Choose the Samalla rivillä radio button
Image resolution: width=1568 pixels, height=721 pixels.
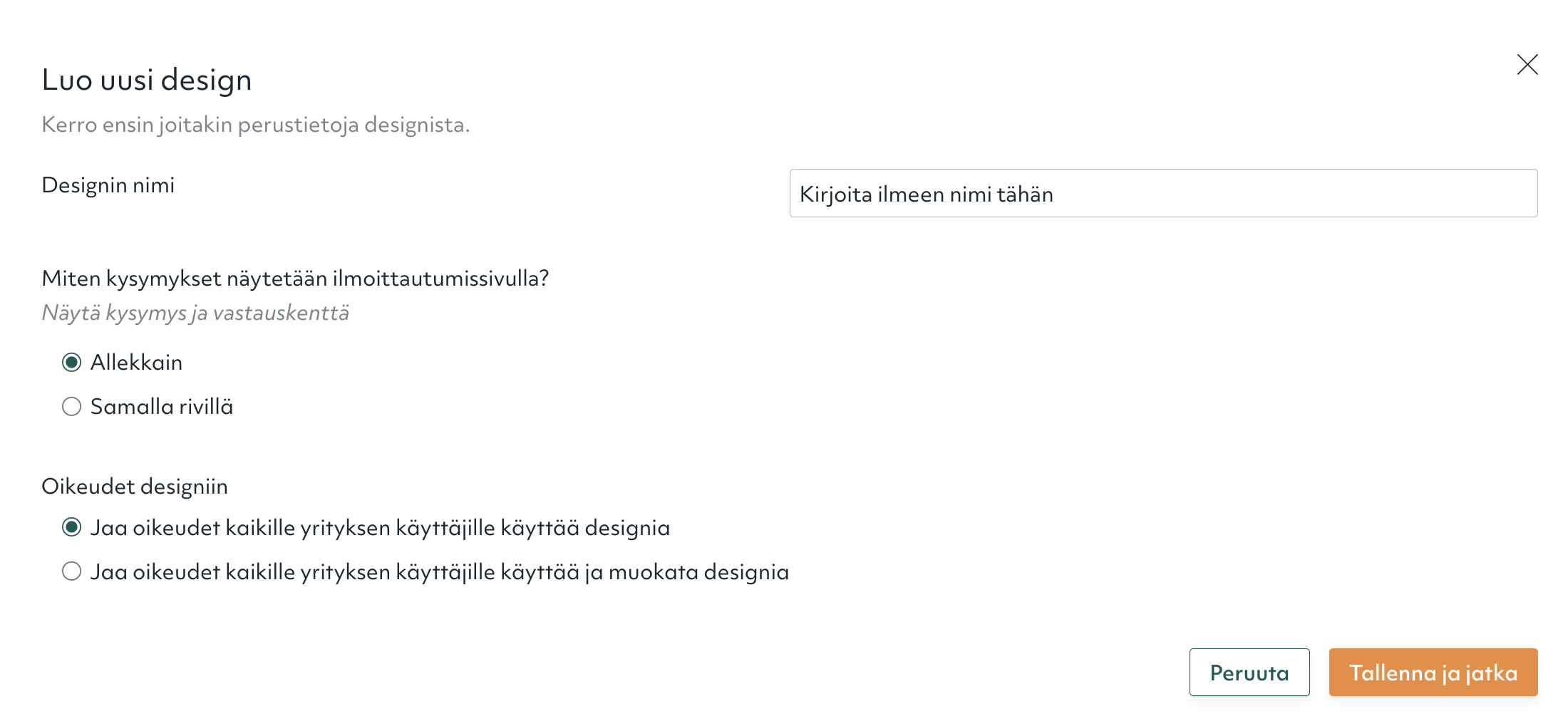pos(71,407)
